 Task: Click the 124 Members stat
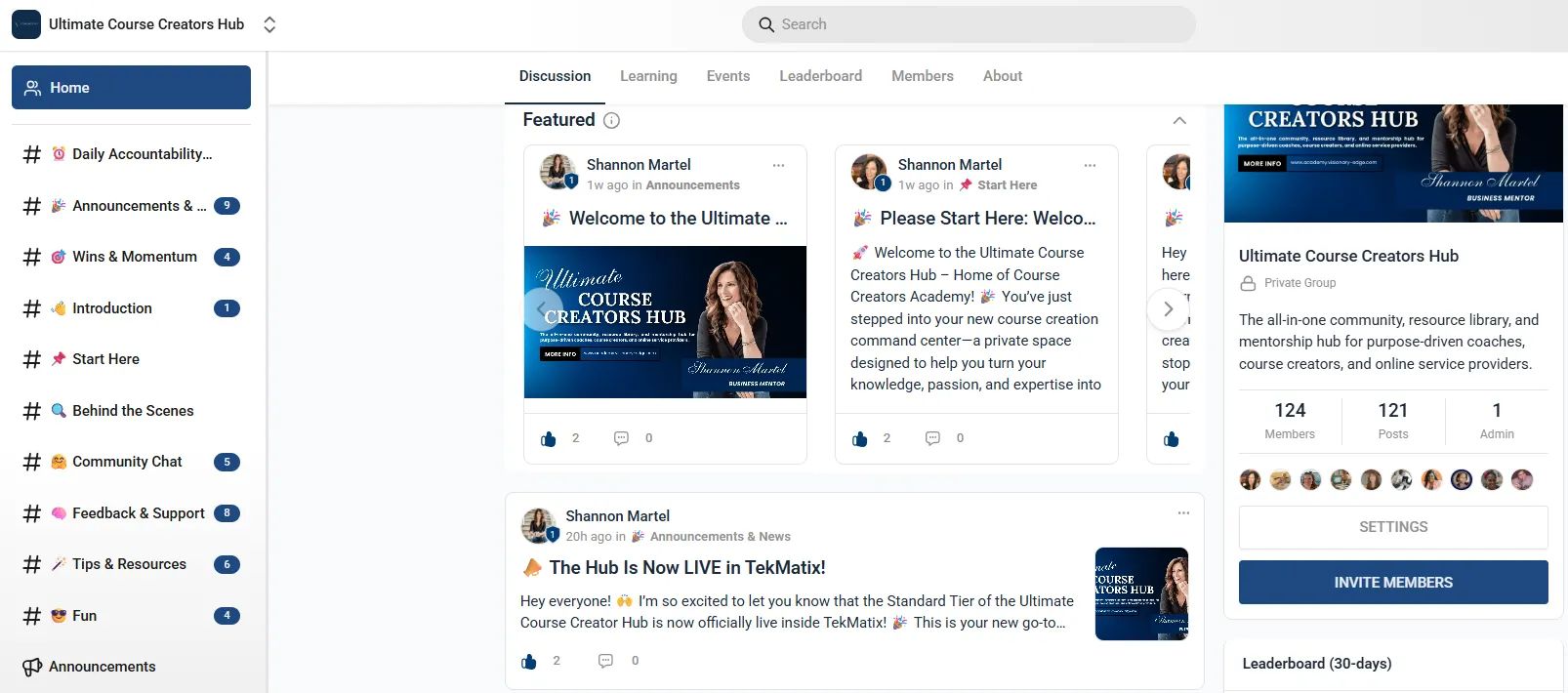click(1290, 421)
